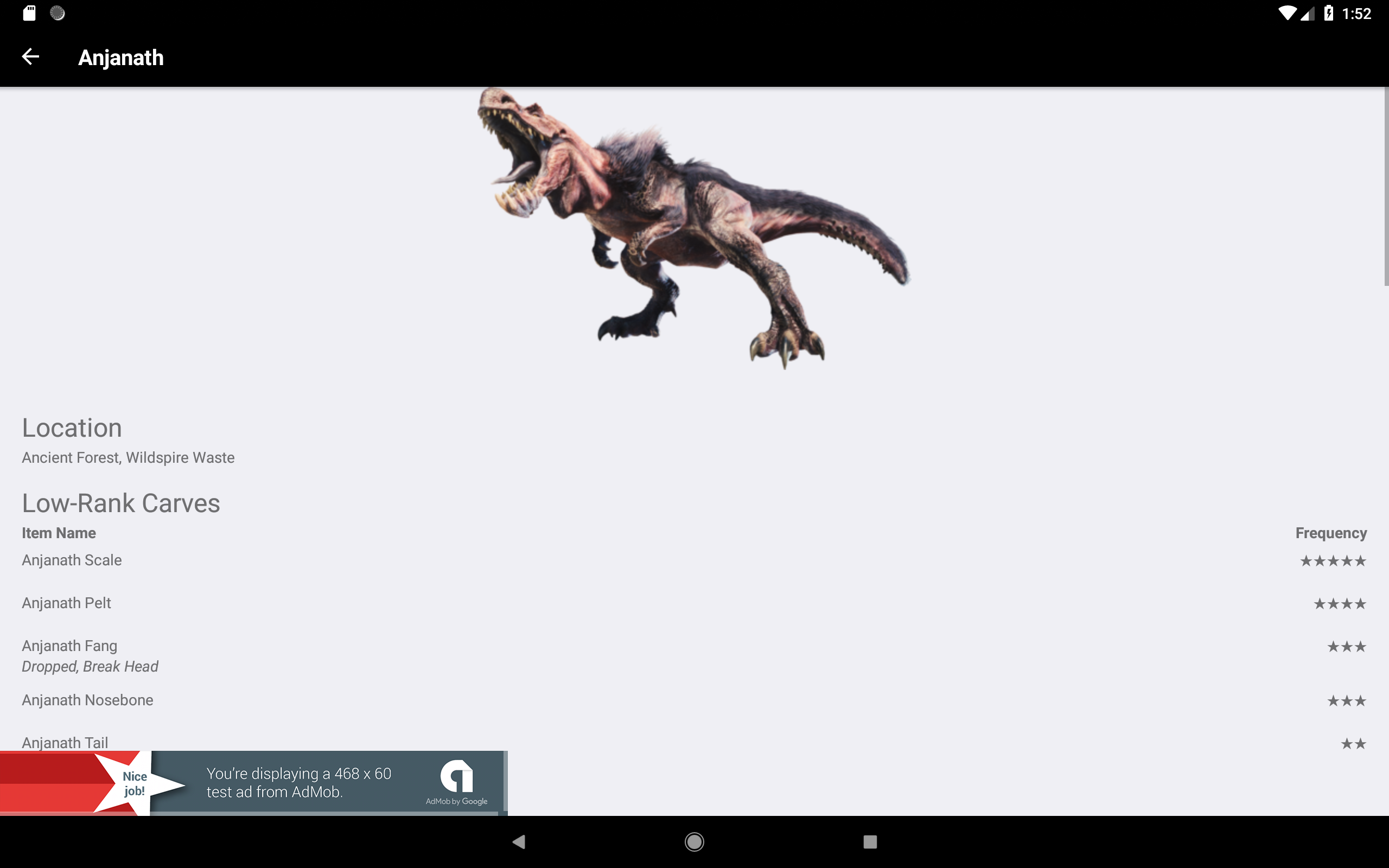Viewport: 1389px width, 868px height.
Task: Tap the two-star frequency for Anjanath Tail
Action: (x=1353, y=744)
